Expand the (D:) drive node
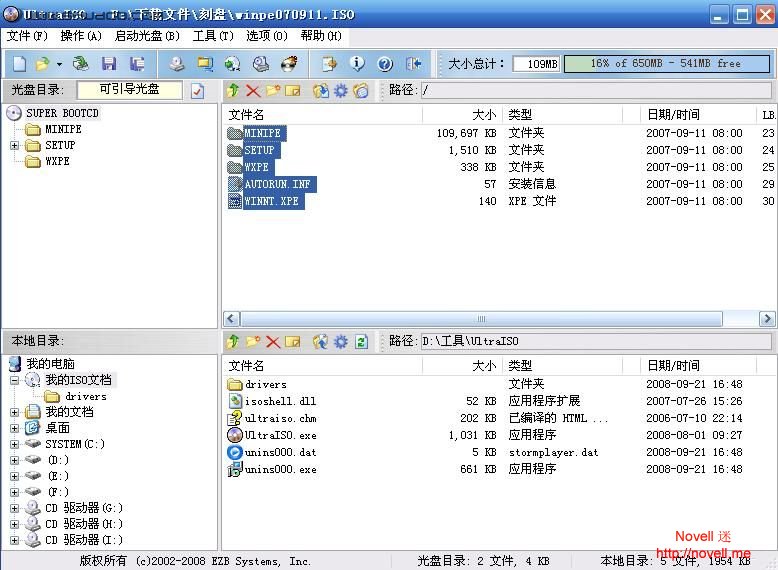This screenshot has height=570, width=778. (14, 460)
